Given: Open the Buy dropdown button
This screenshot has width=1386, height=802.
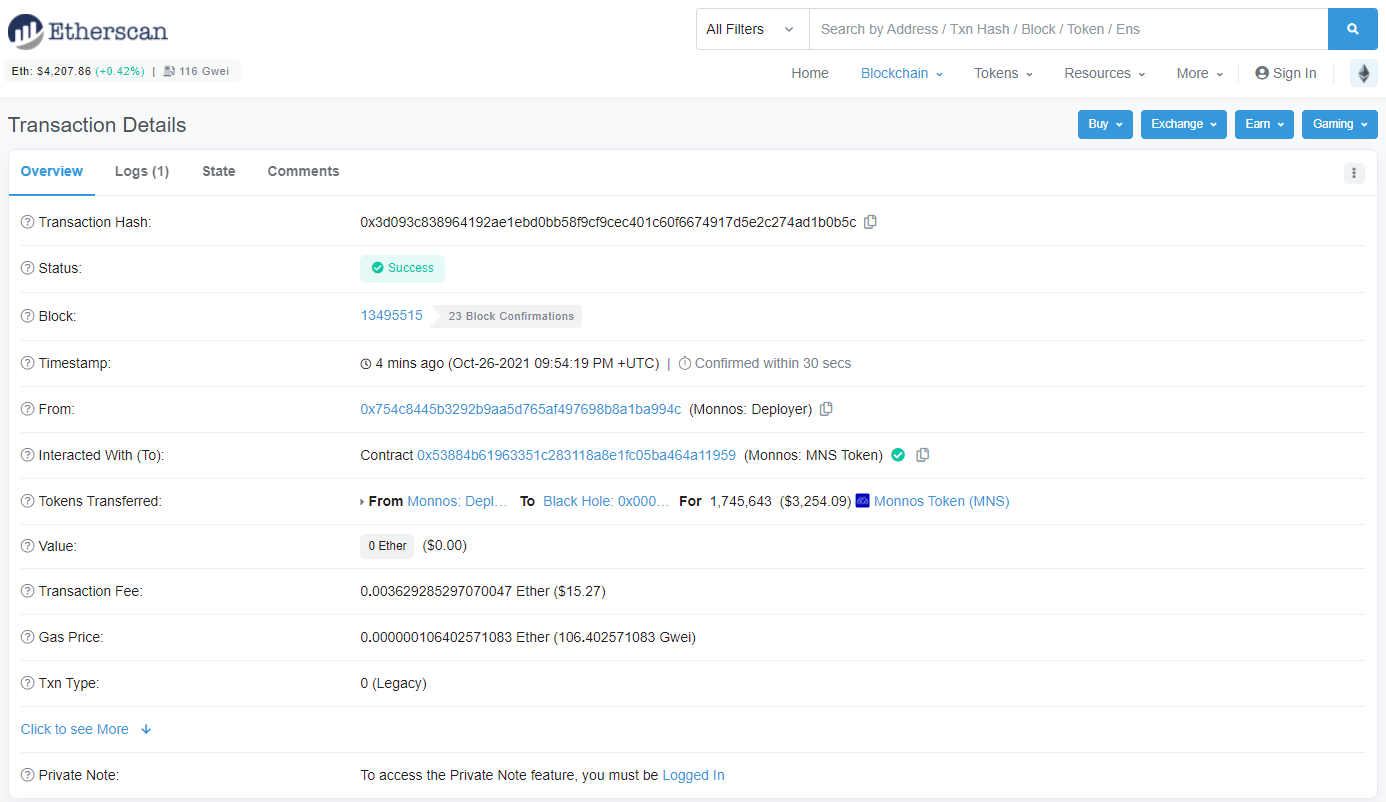Looking at the screenshot, I should point(1105,124).
